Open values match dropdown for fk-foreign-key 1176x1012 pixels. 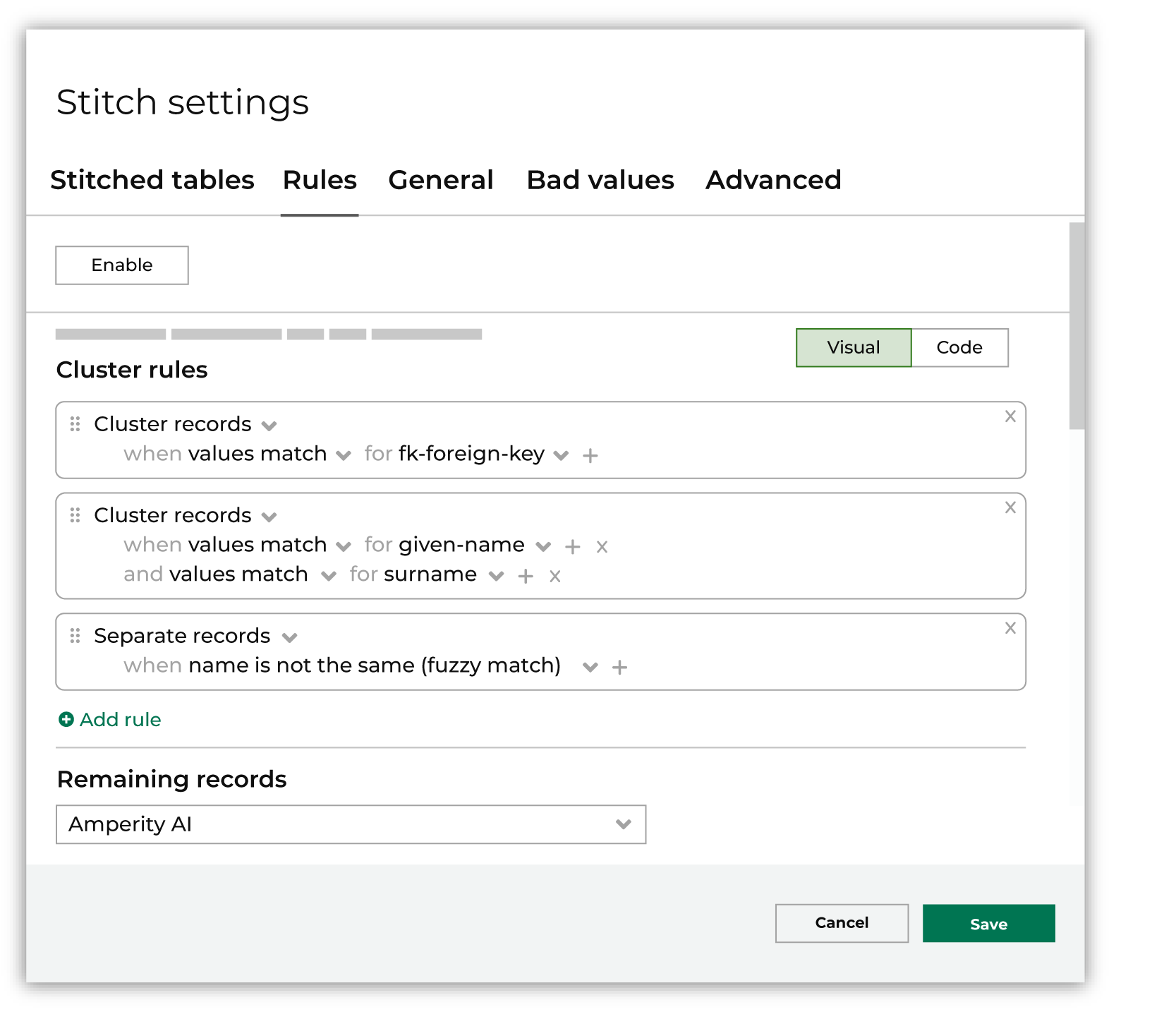coord(344,455)
